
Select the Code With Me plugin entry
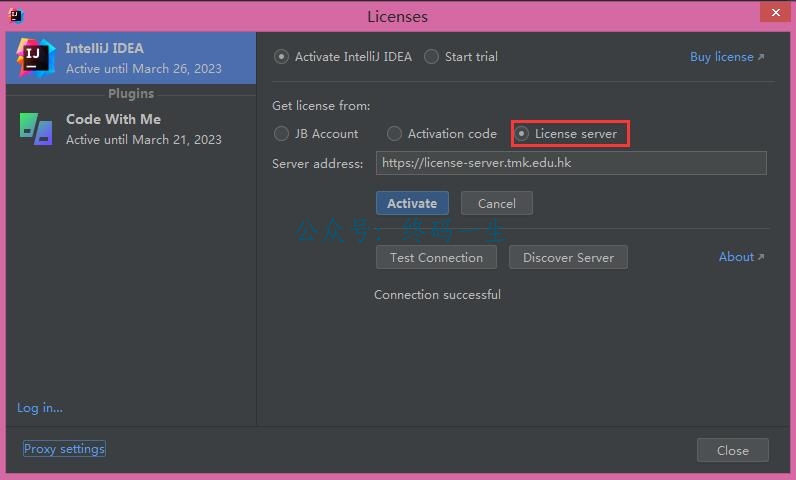pyautogui.click(x=131, y=129)
